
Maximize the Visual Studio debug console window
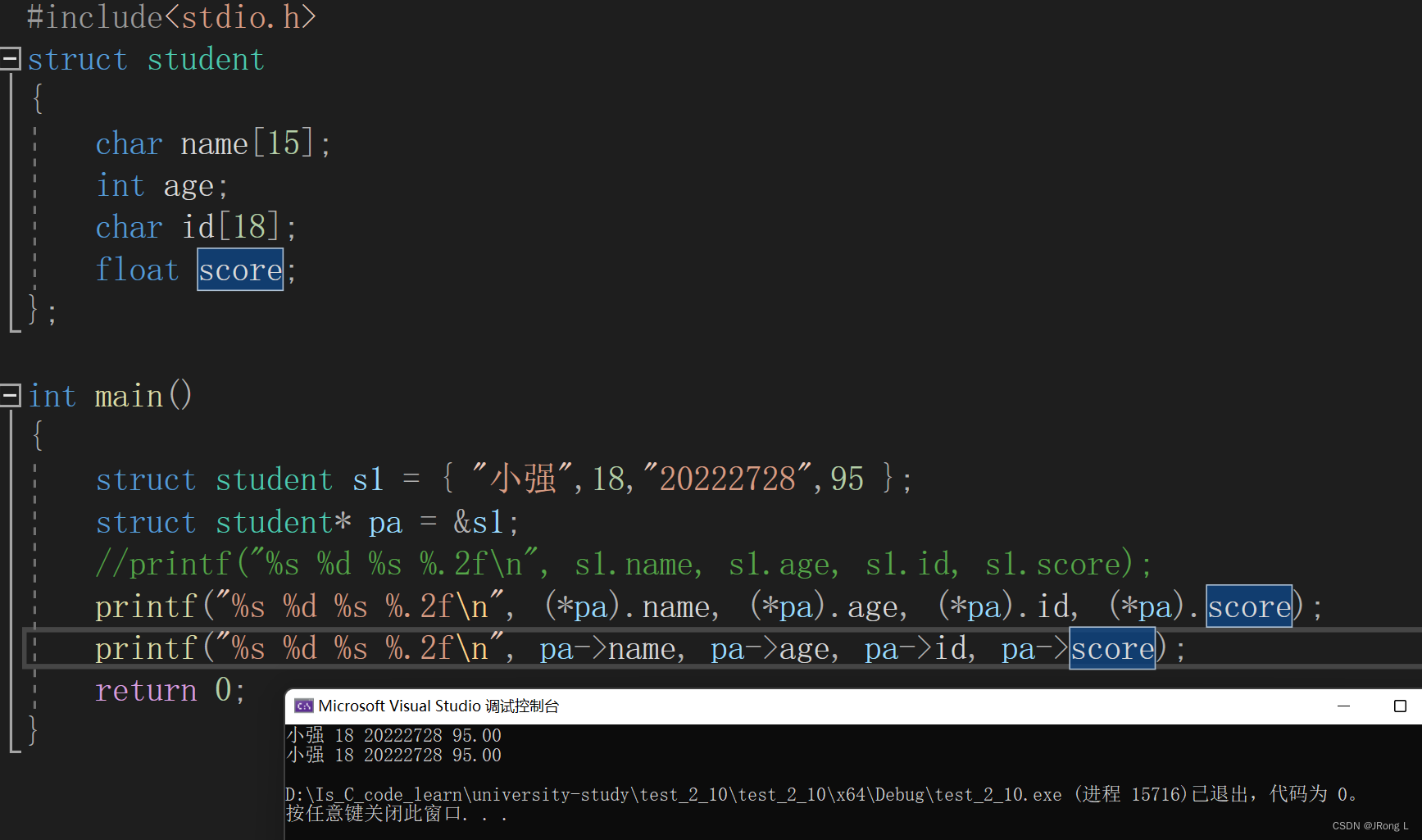click(1400, 706)
